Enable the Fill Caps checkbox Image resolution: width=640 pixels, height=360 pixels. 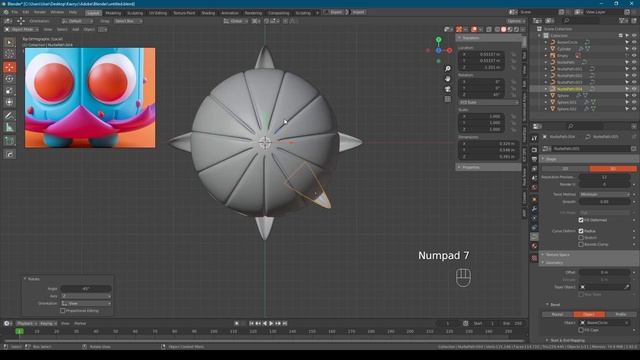click(581, 330)
